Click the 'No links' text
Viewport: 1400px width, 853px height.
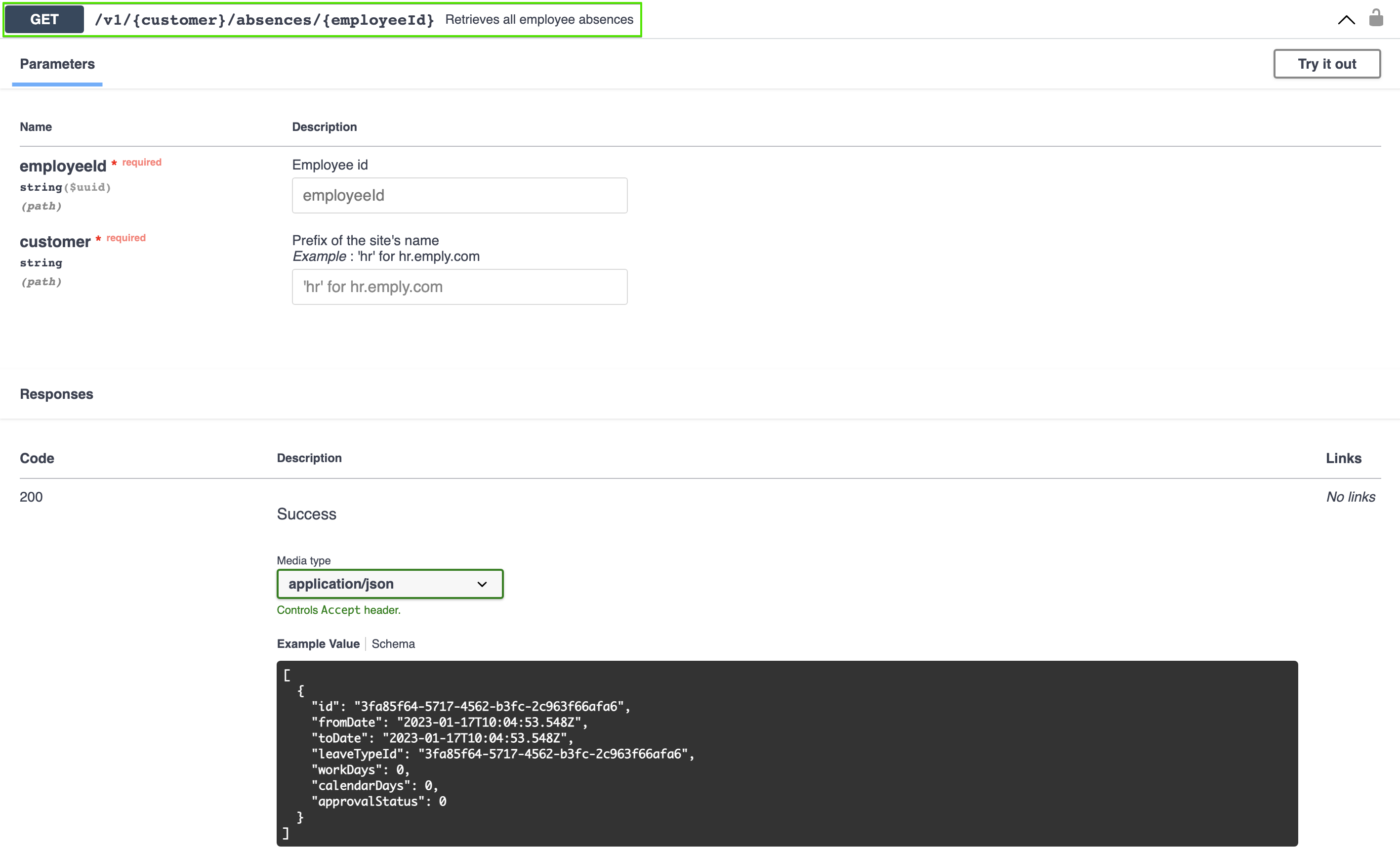pos(1350,497)
